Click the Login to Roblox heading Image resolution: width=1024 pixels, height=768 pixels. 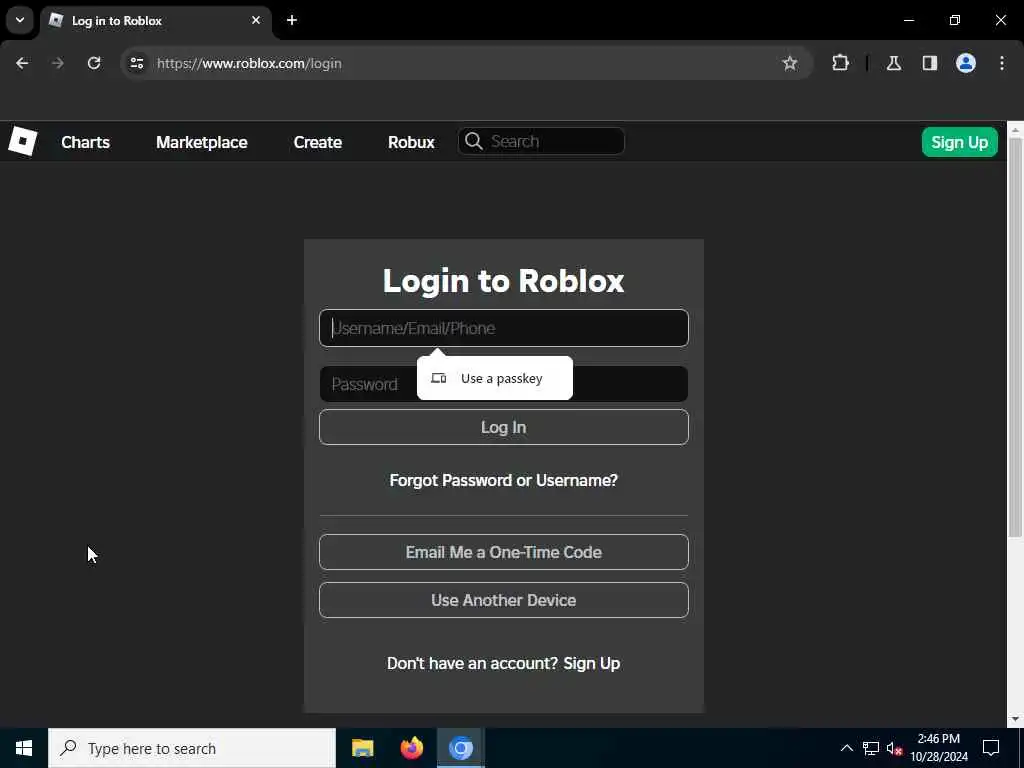click(504, 281)
